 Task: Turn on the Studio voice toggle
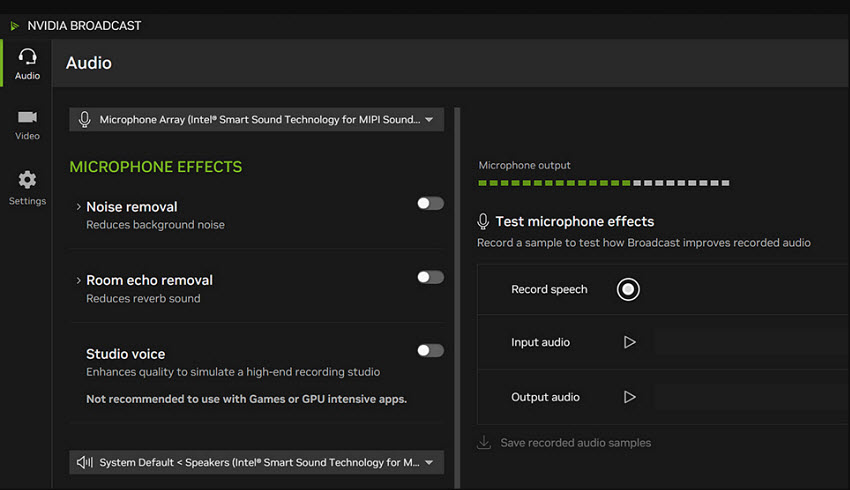coord(430,350)
